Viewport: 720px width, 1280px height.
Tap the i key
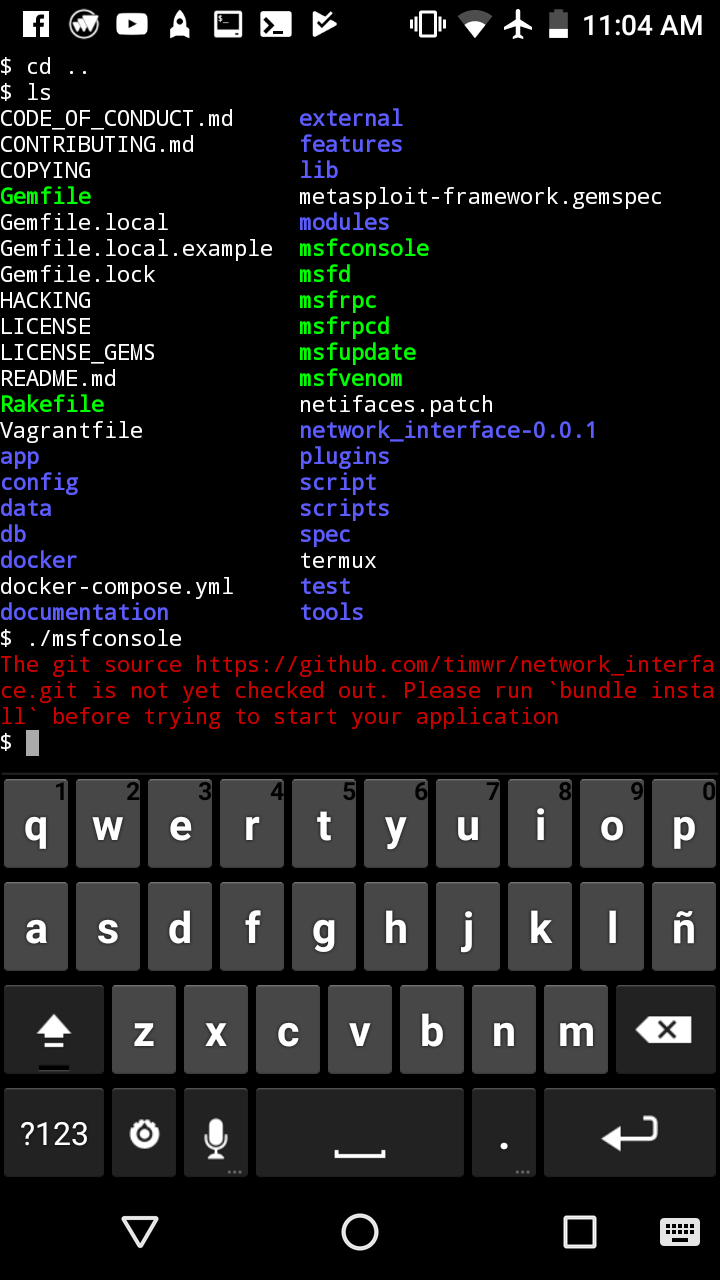(x=540, y=824)
